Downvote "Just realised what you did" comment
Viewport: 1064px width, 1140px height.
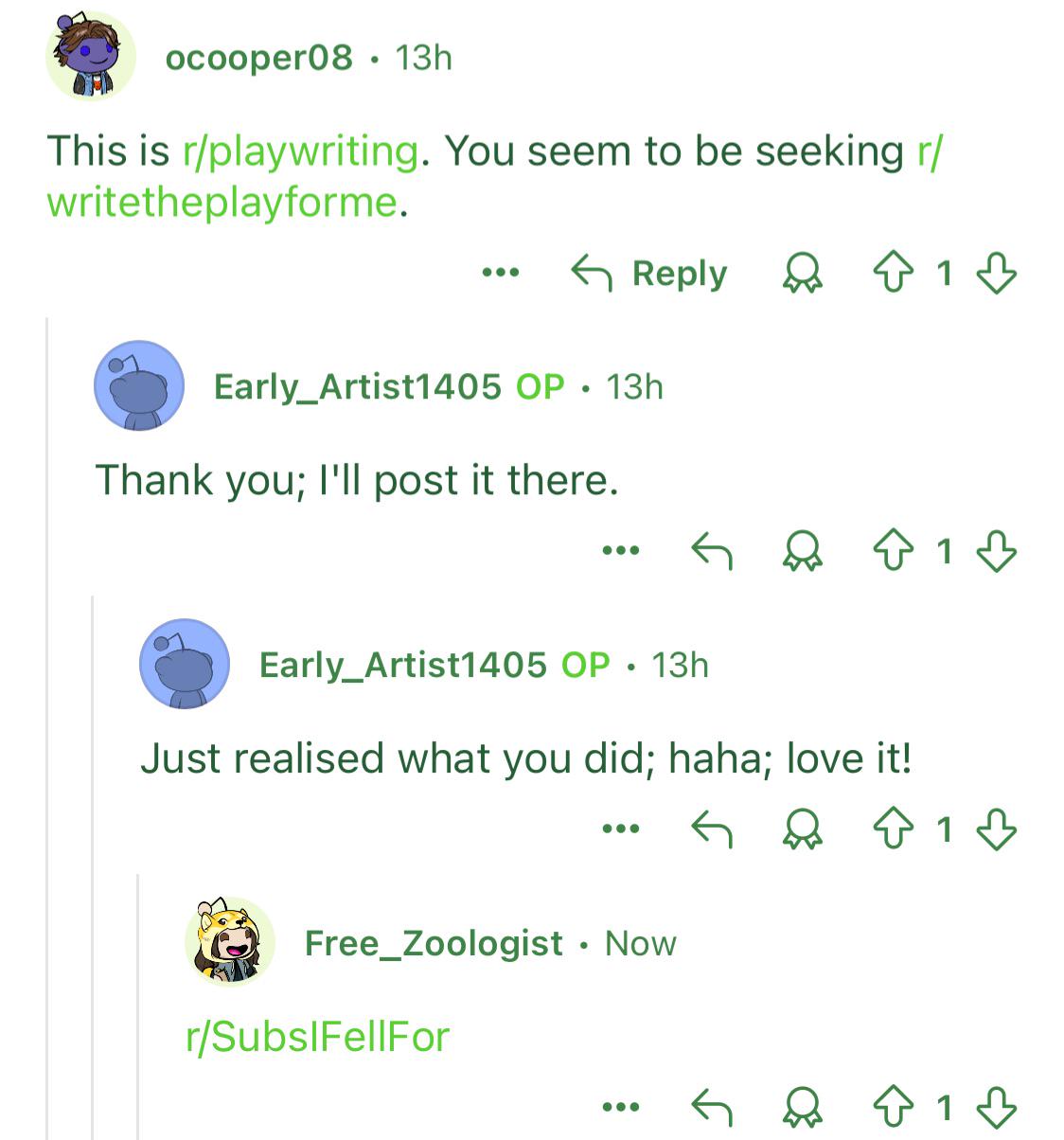tap(996, 829)
